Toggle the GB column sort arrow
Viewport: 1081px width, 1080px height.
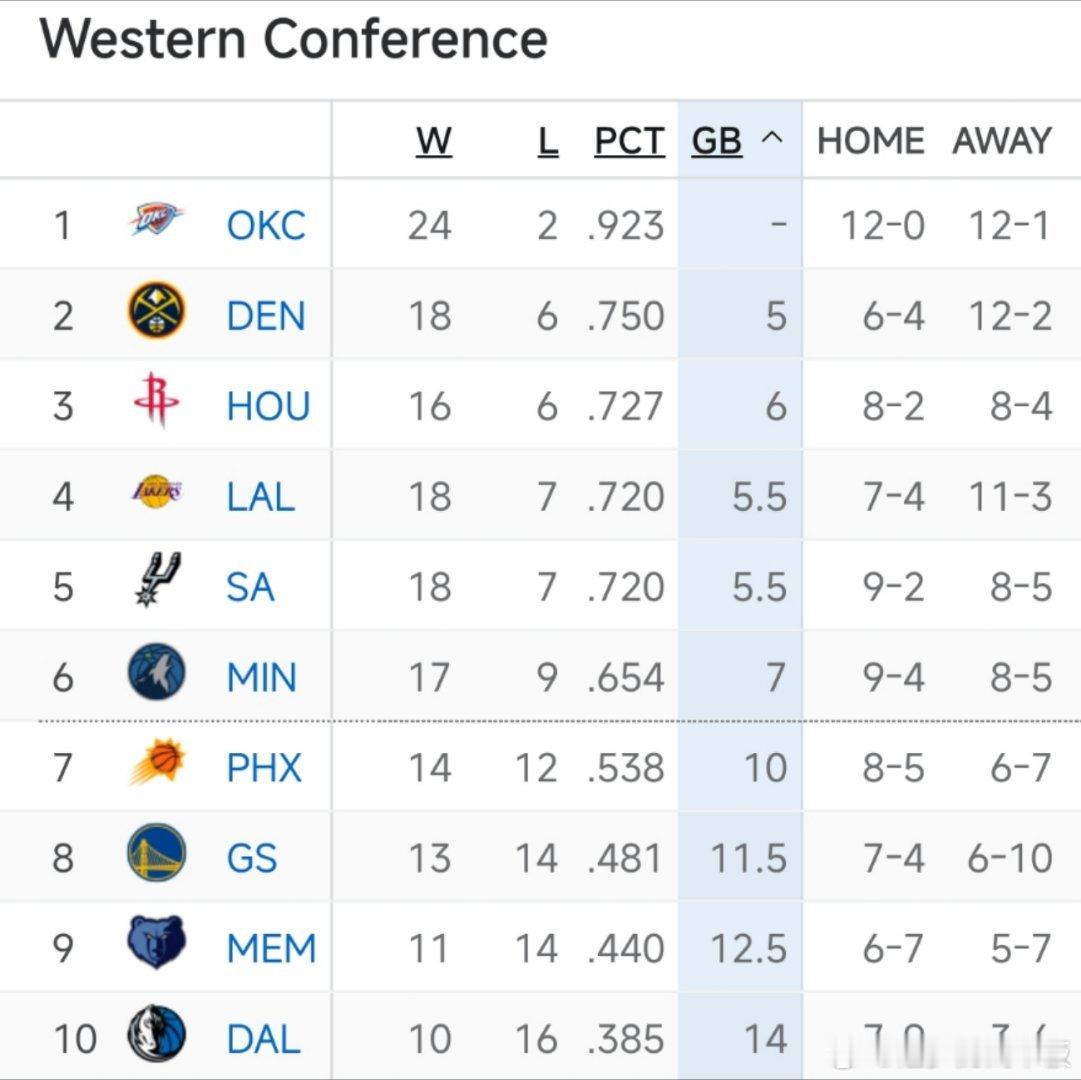[x=772, y=140]
